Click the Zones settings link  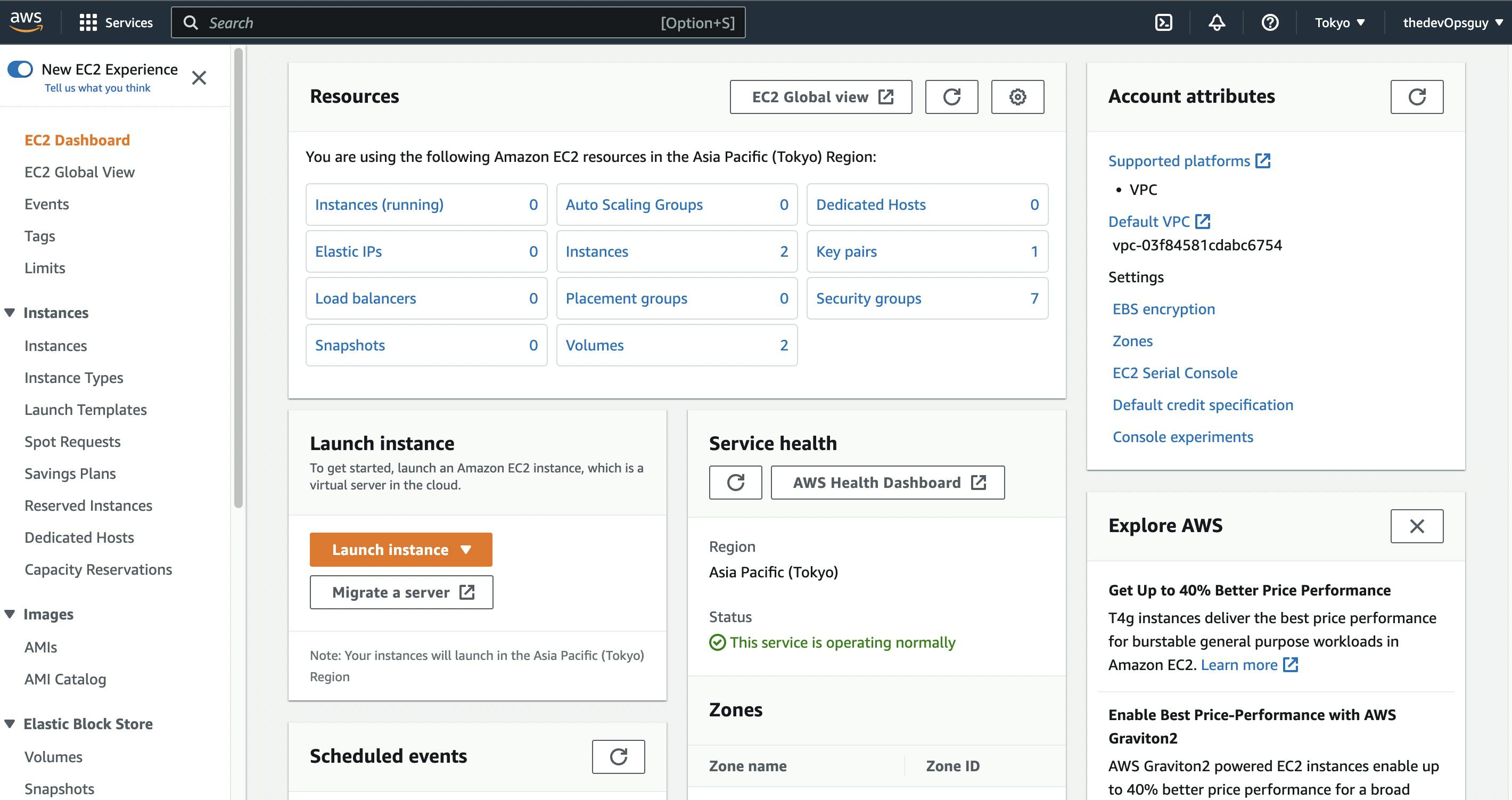1132,341
